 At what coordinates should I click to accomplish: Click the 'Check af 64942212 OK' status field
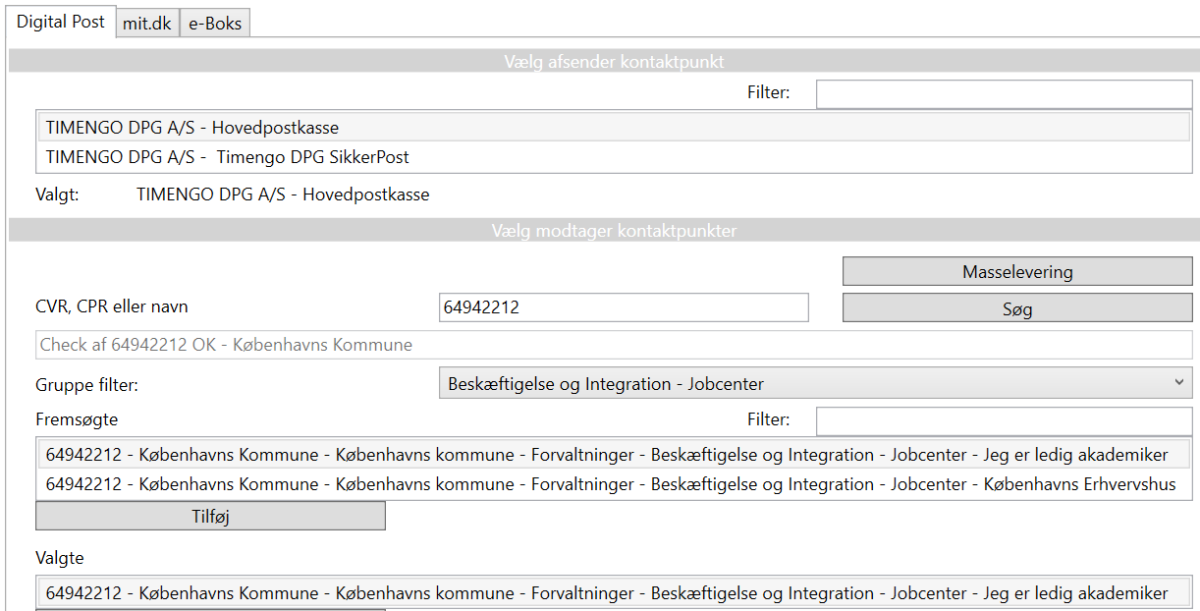pos(613,345)
